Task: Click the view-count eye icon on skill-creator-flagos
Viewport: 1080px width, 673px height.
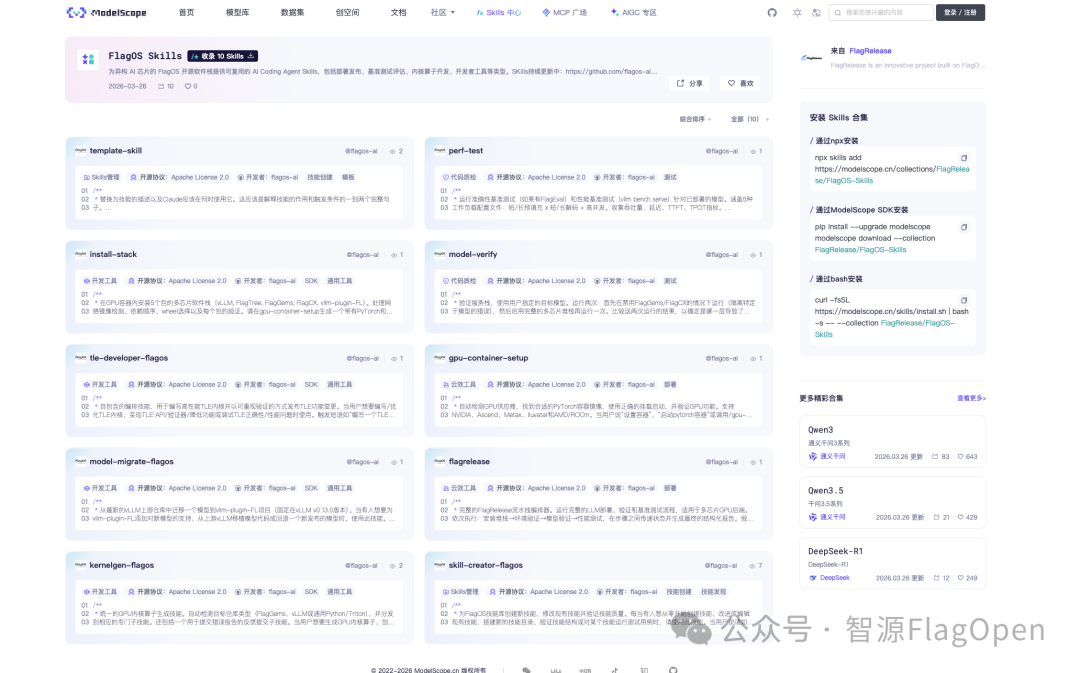Action: point(751,566)
